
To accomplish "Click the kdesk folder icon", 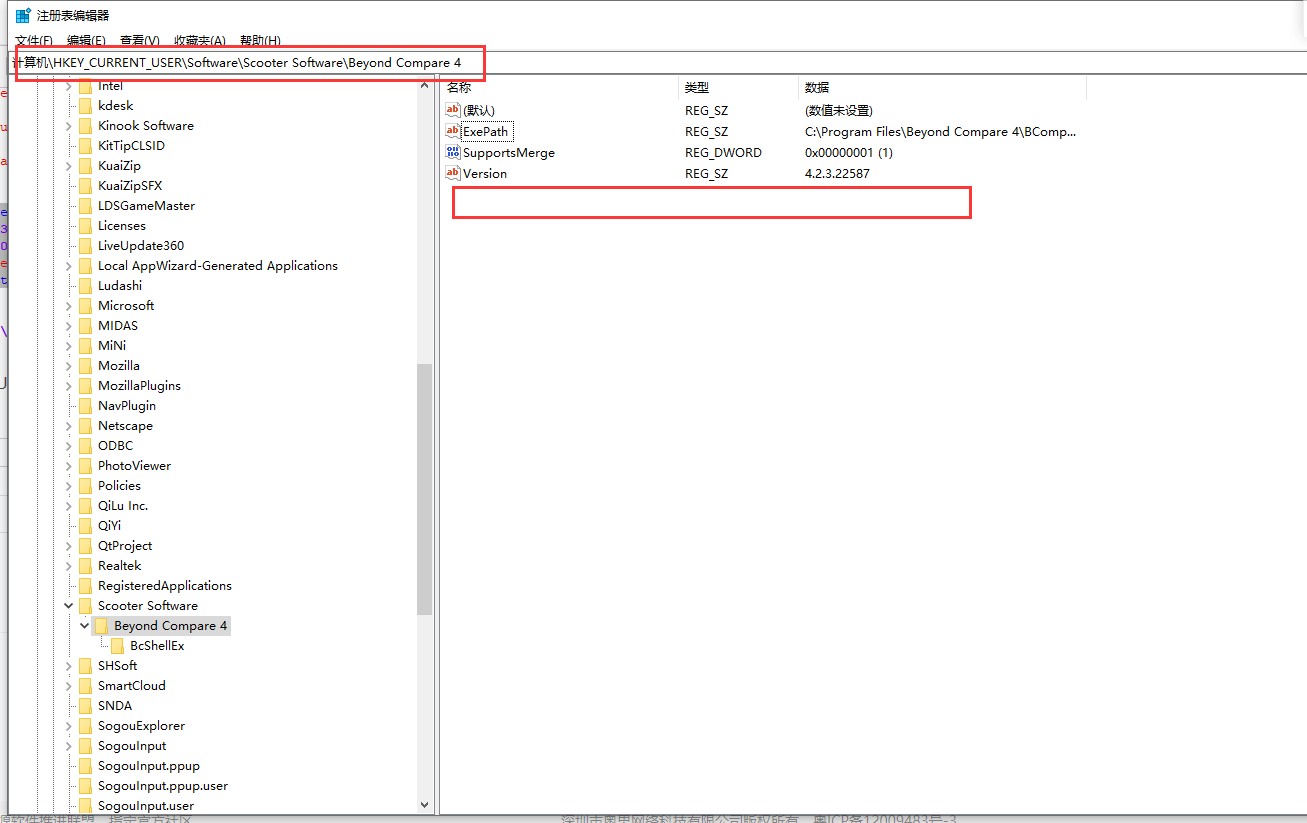I will tap(85, 106).
